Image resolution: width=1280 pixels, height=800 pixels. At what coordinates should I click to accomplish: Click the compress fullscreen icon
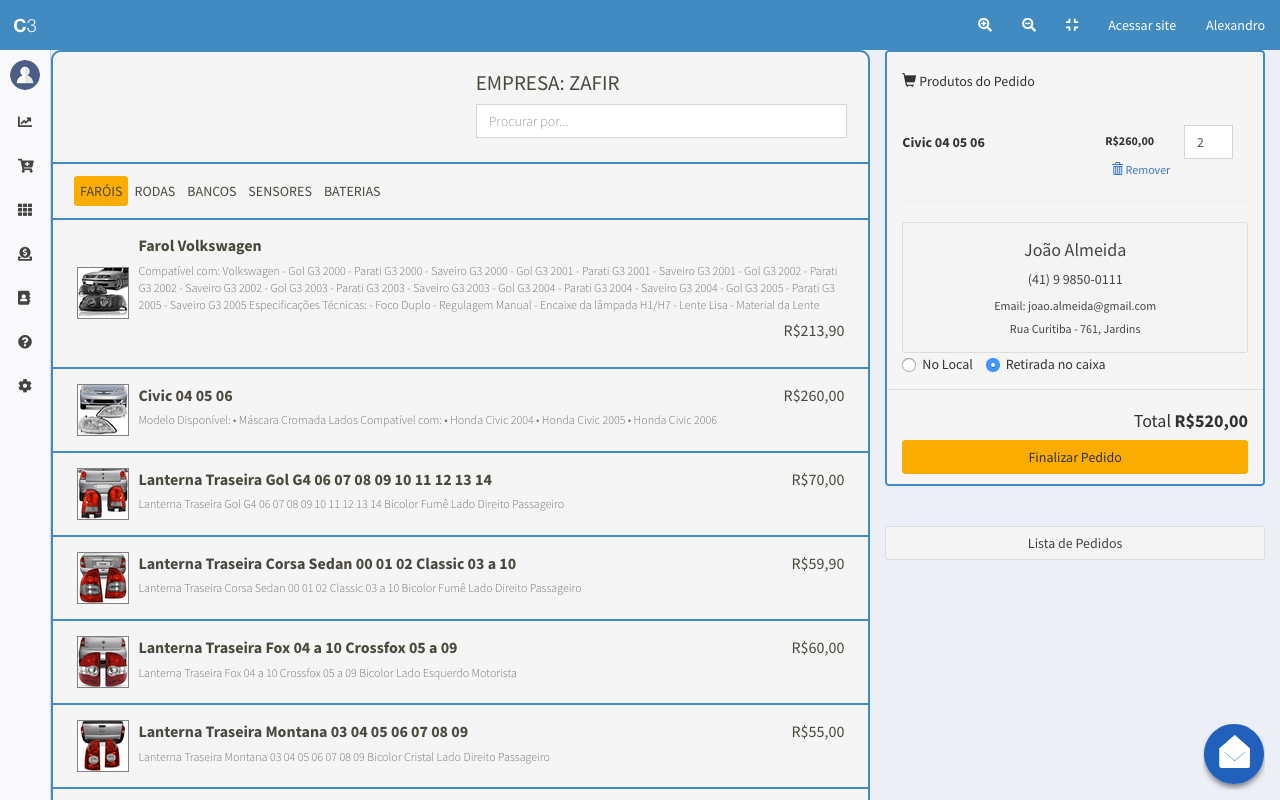tap(1072, 25)
